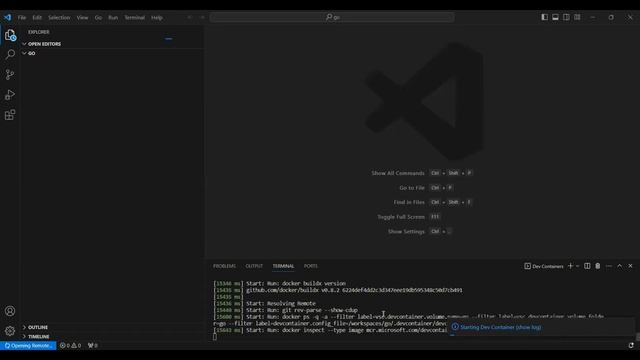Select the Terminal tab
The height and width of the screenshot is (360, 640).
click(283, 266)
